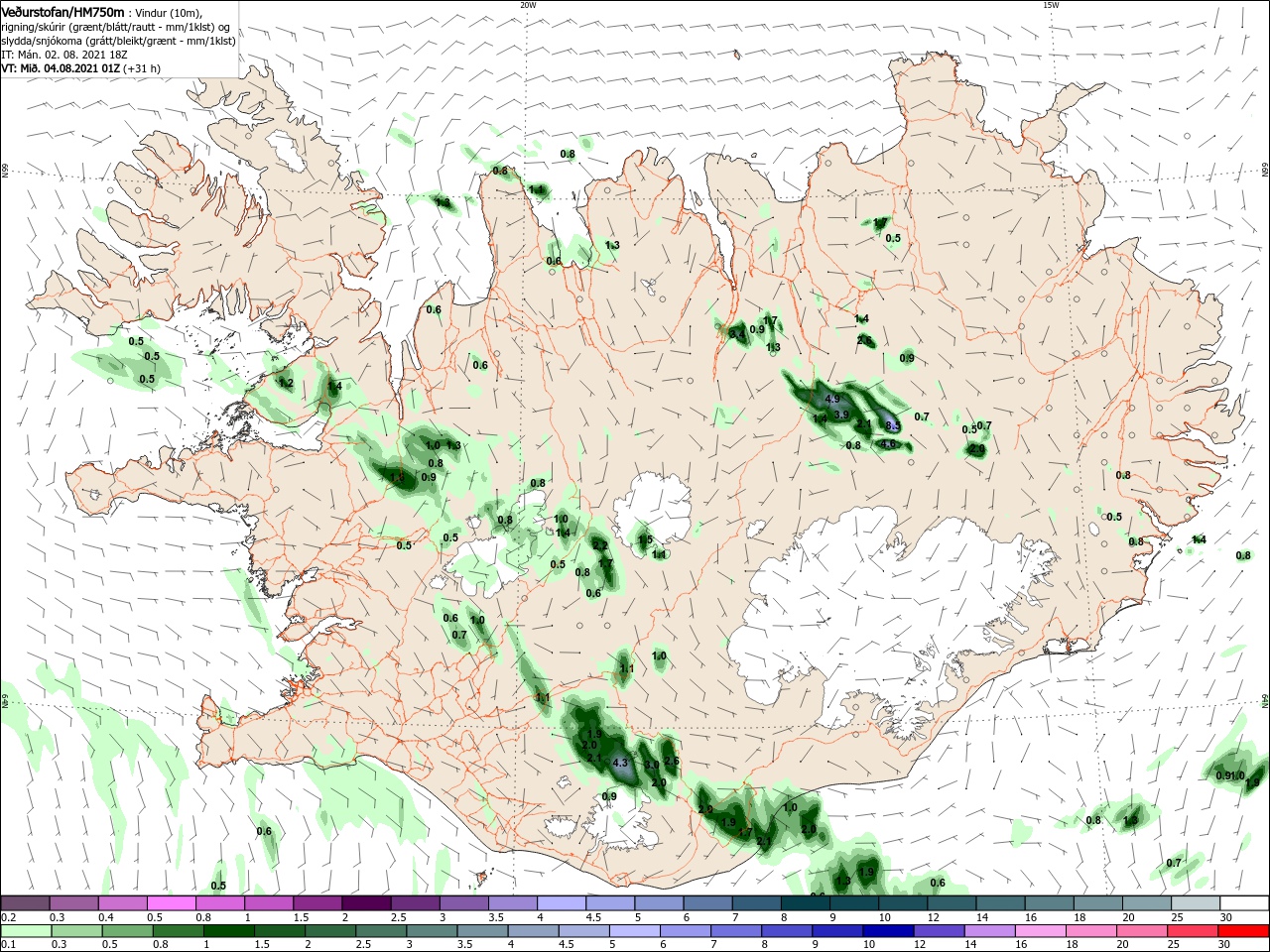Click the 0.2 label on the snow legend
Screen dimensions: 1270x952
8,917
